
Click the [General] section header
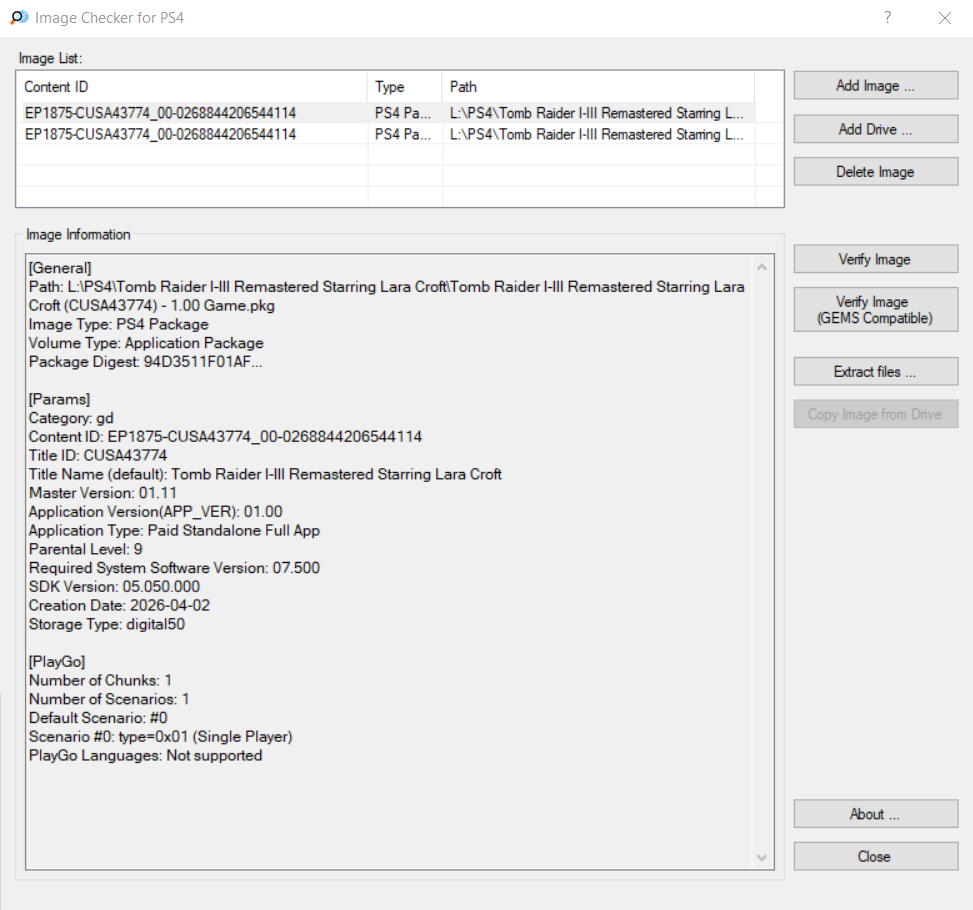coord(60,268)
